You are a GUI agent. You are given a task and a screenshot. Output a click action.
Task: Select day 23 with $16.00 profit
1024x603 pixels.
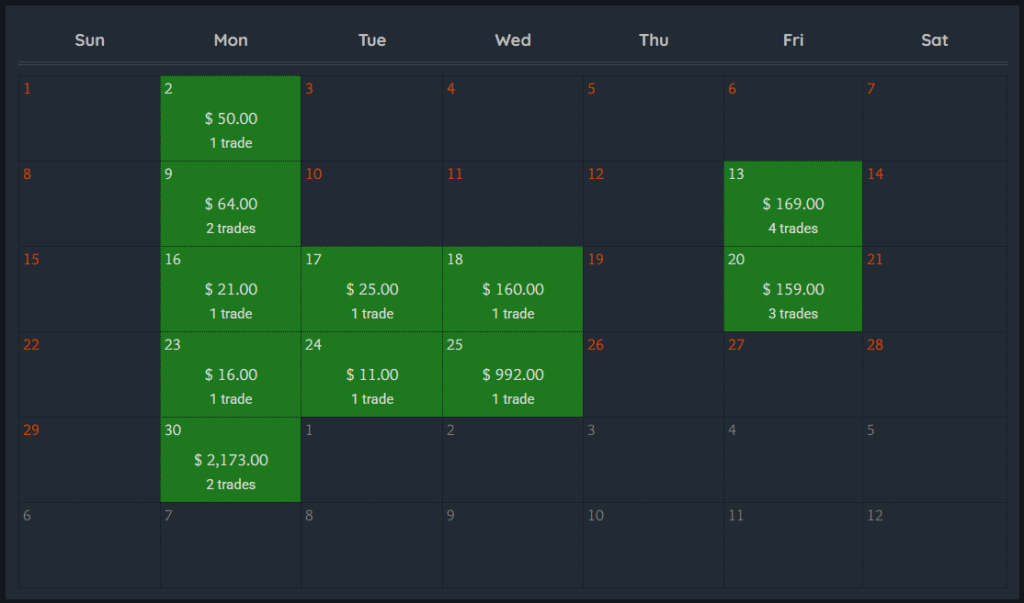(230, 375)
